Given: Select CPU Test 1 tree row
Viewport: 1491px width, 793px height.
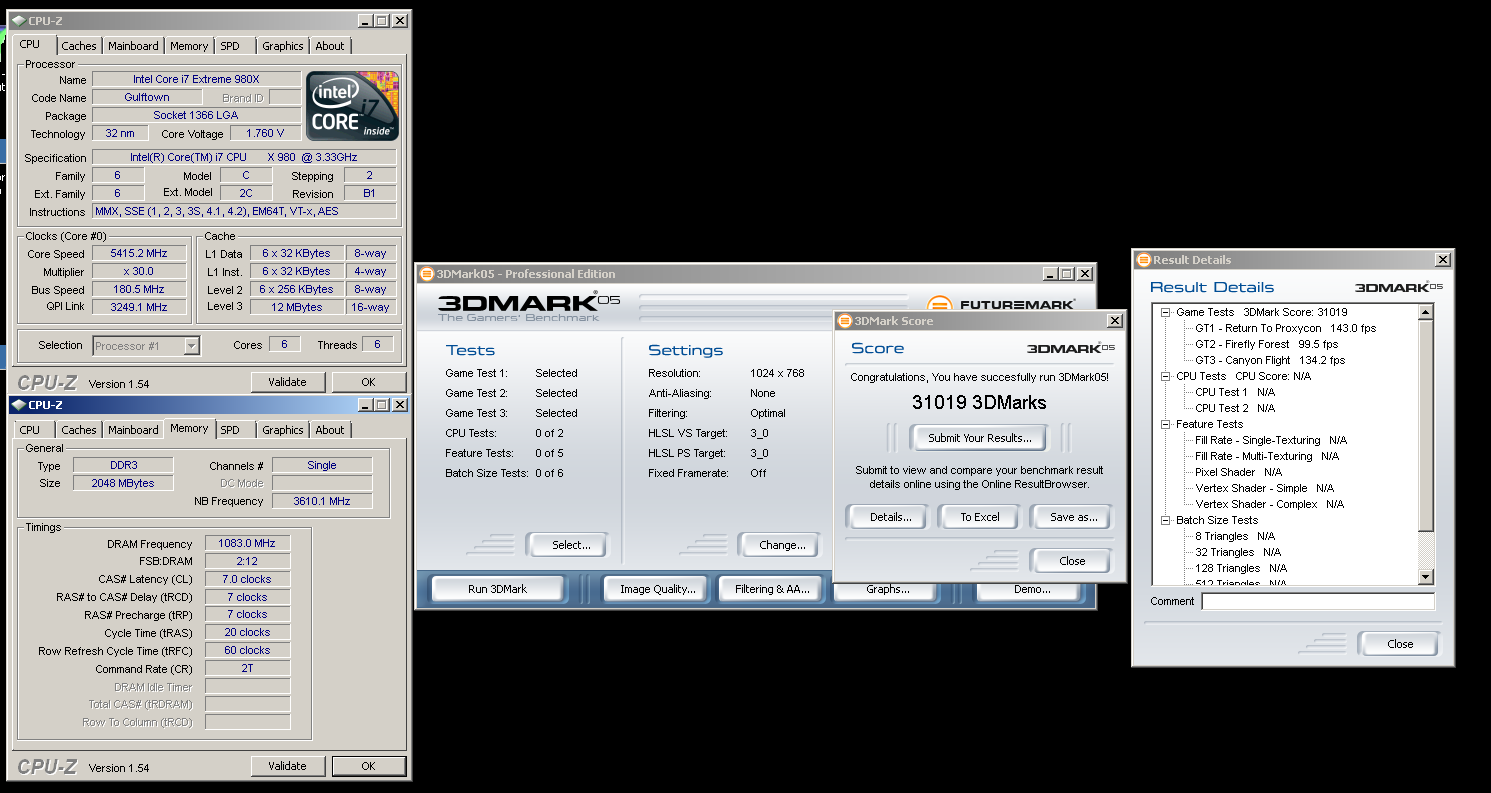Looking at the screenshot, I should 1234,392.
